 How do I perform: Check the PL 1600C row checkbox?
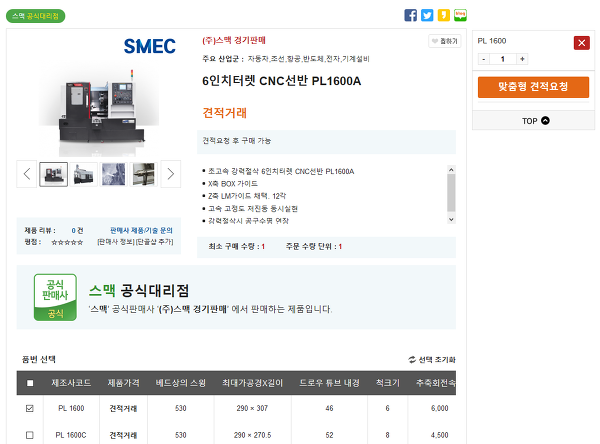(29, 435)
